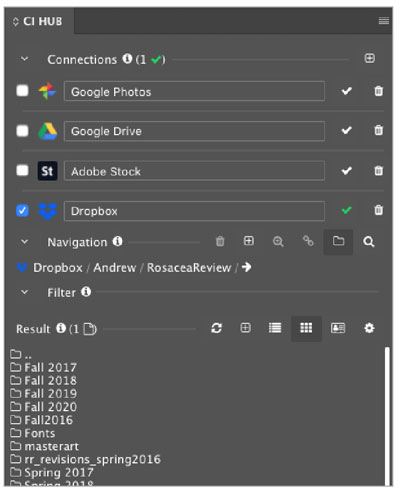Screen dimensions: 400x492
Task: Collapse the Filter section
Action: click(x=24, y=292)
